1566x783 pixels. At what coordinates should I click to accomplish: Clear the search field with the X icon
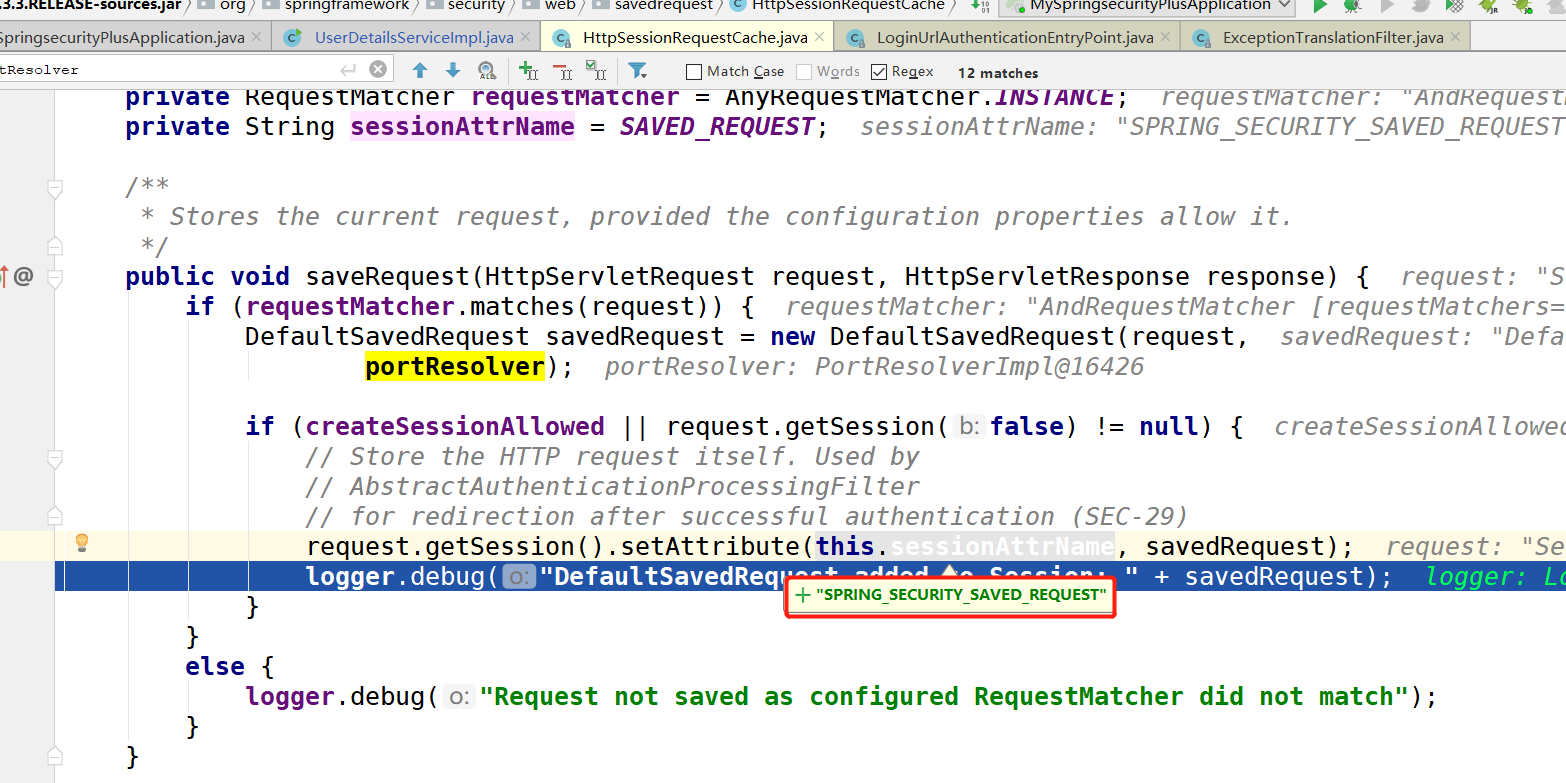(377, 69)
